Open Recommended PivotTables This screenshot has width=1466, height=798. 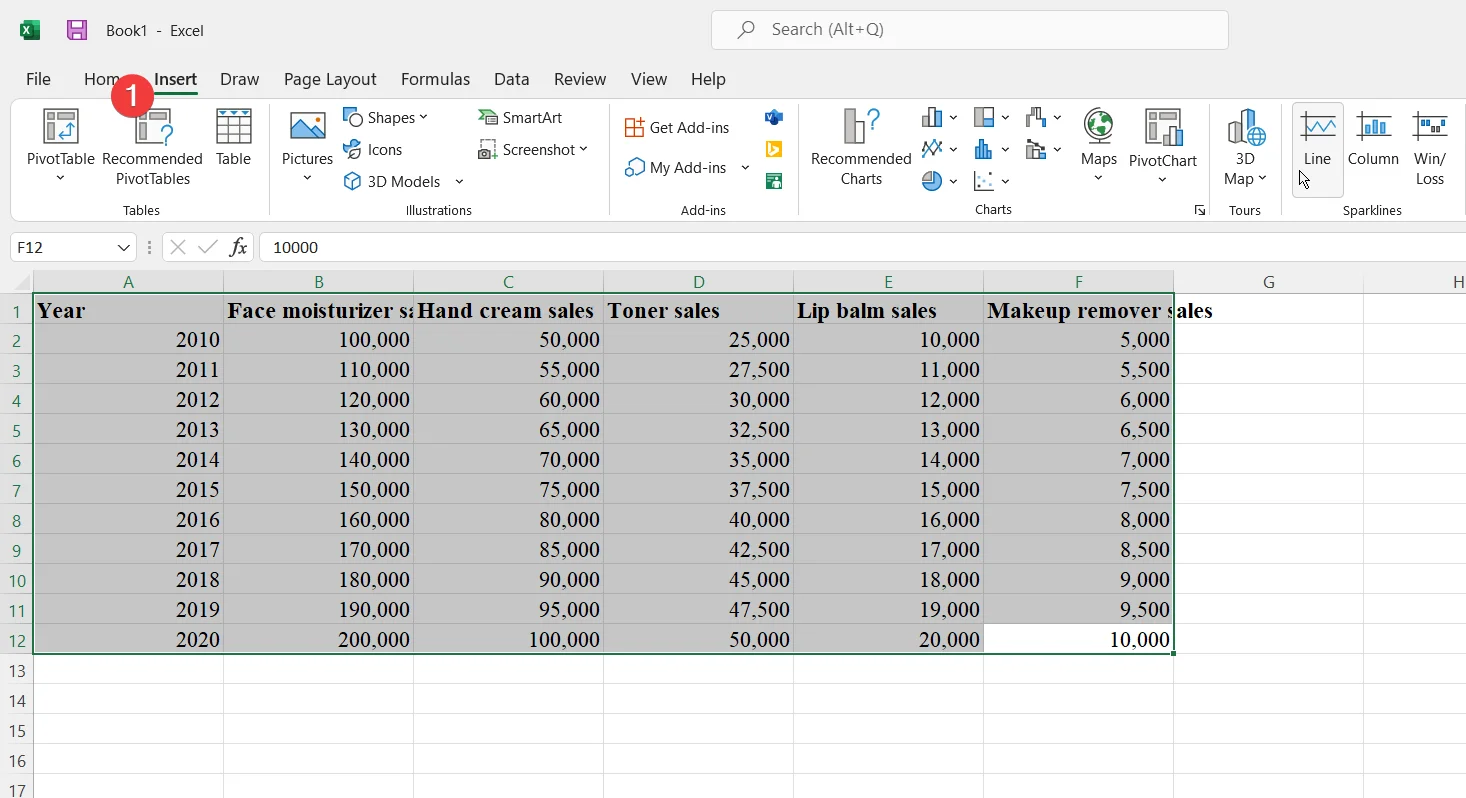(x=152, y=148)
